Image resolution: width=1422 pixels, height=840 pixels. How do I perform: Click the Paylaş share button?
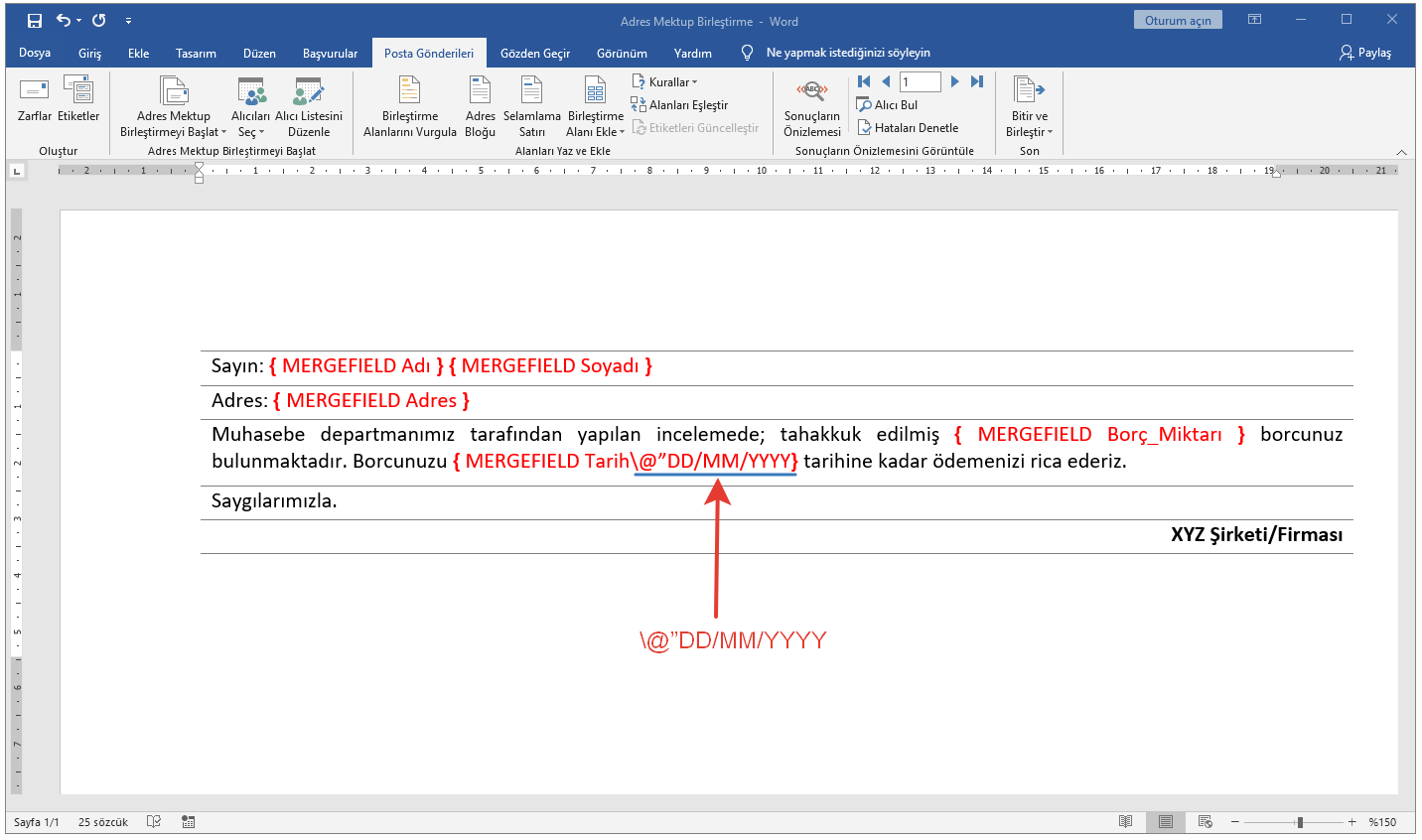[x=1365, y=53]
